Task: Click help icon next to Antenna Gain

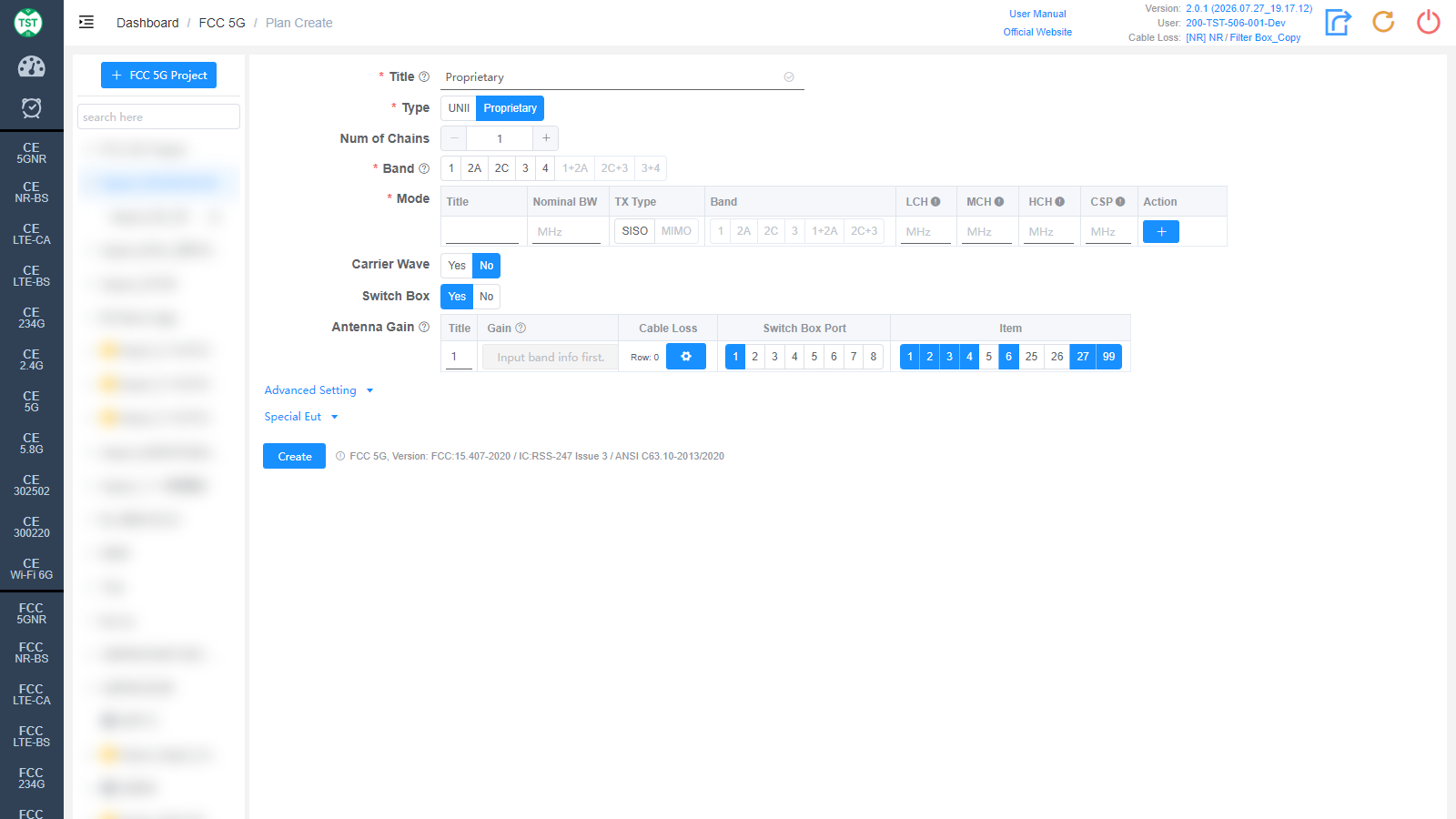Action: 424,327
